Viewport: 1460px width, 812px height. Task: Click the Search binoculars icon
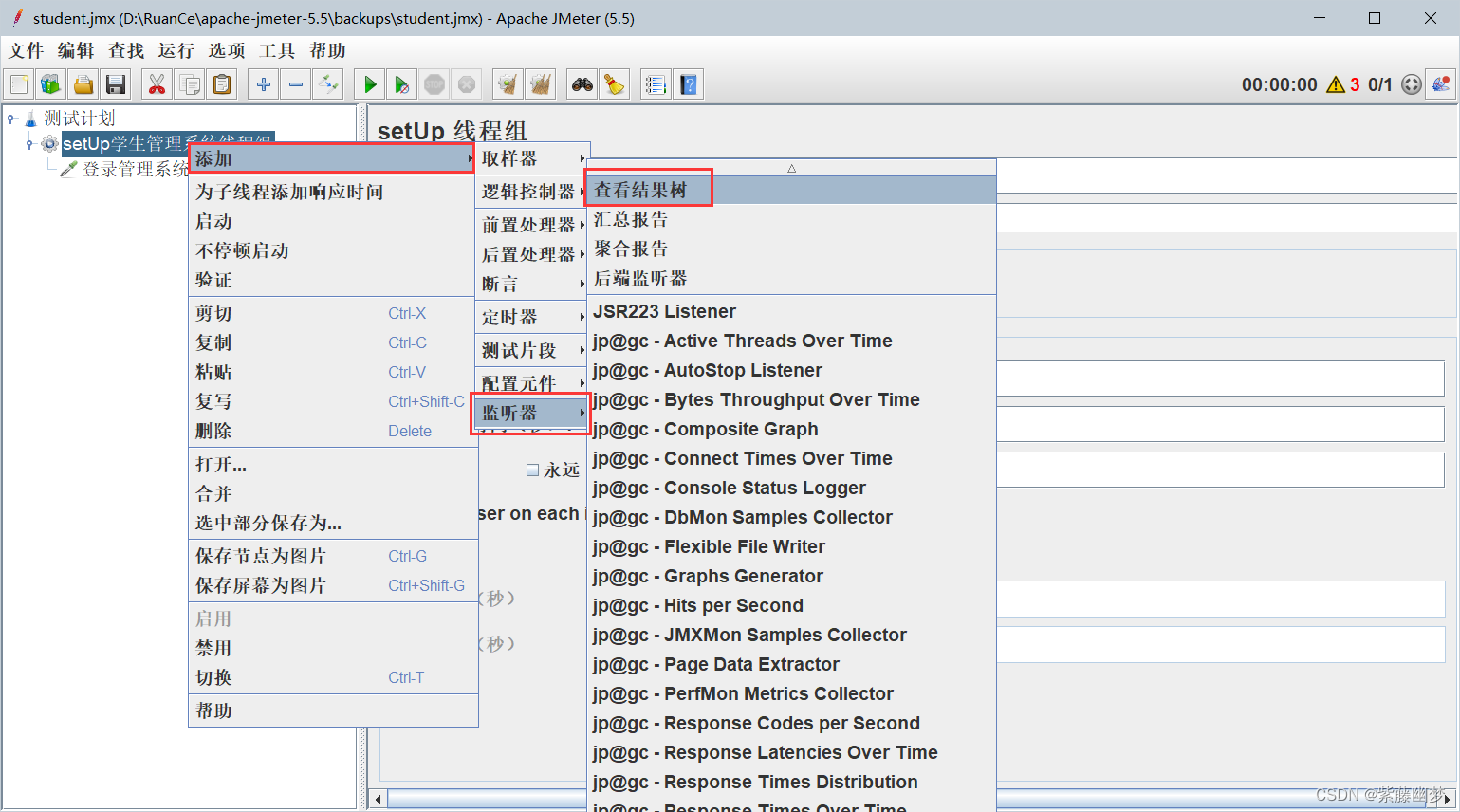tap(582, 84)
